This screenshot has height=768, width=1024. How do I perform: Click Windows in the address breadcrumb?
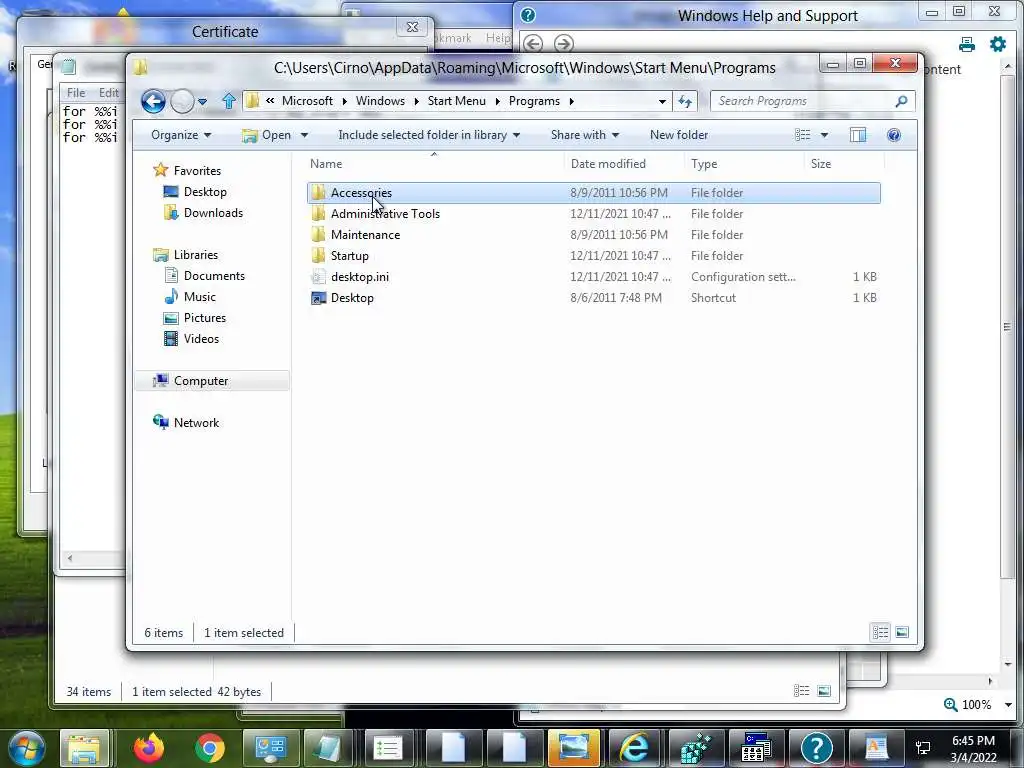pos(380,101)
